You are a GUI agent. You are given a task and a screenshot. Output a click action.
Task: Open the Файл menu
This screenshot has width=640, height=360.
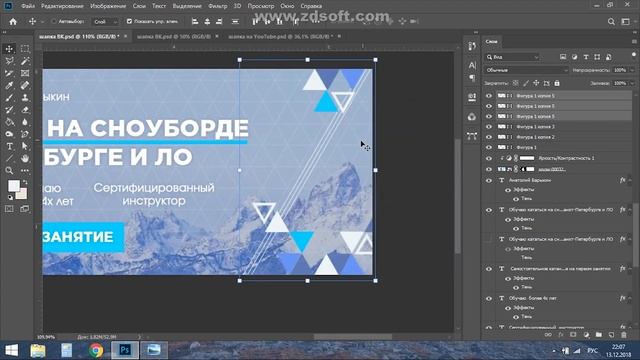click(28, 6)
